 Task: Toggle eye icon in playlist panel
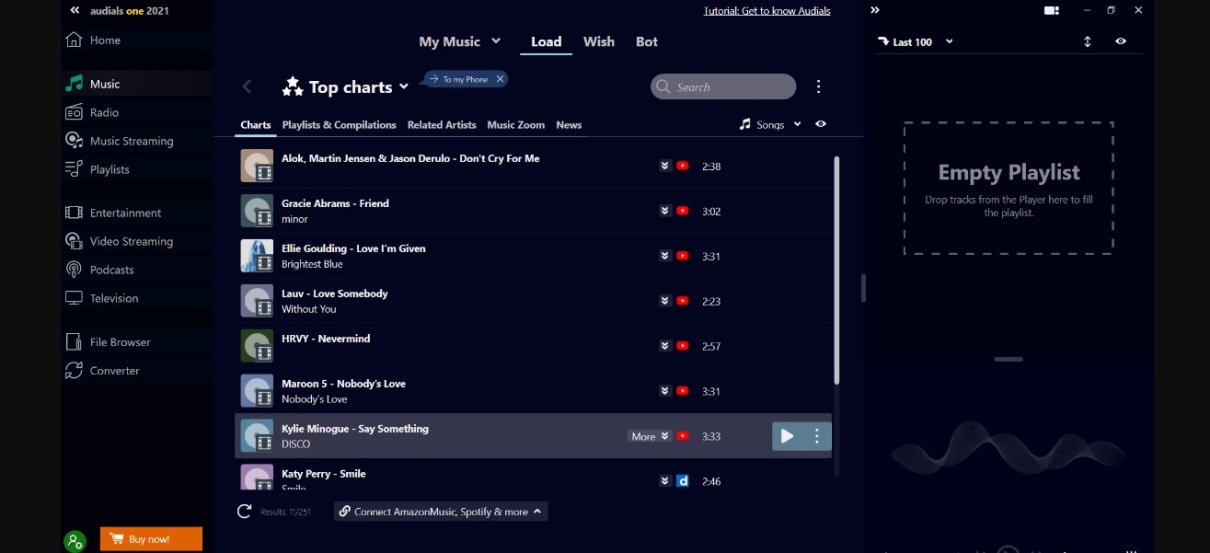[x=1121, y=42]
